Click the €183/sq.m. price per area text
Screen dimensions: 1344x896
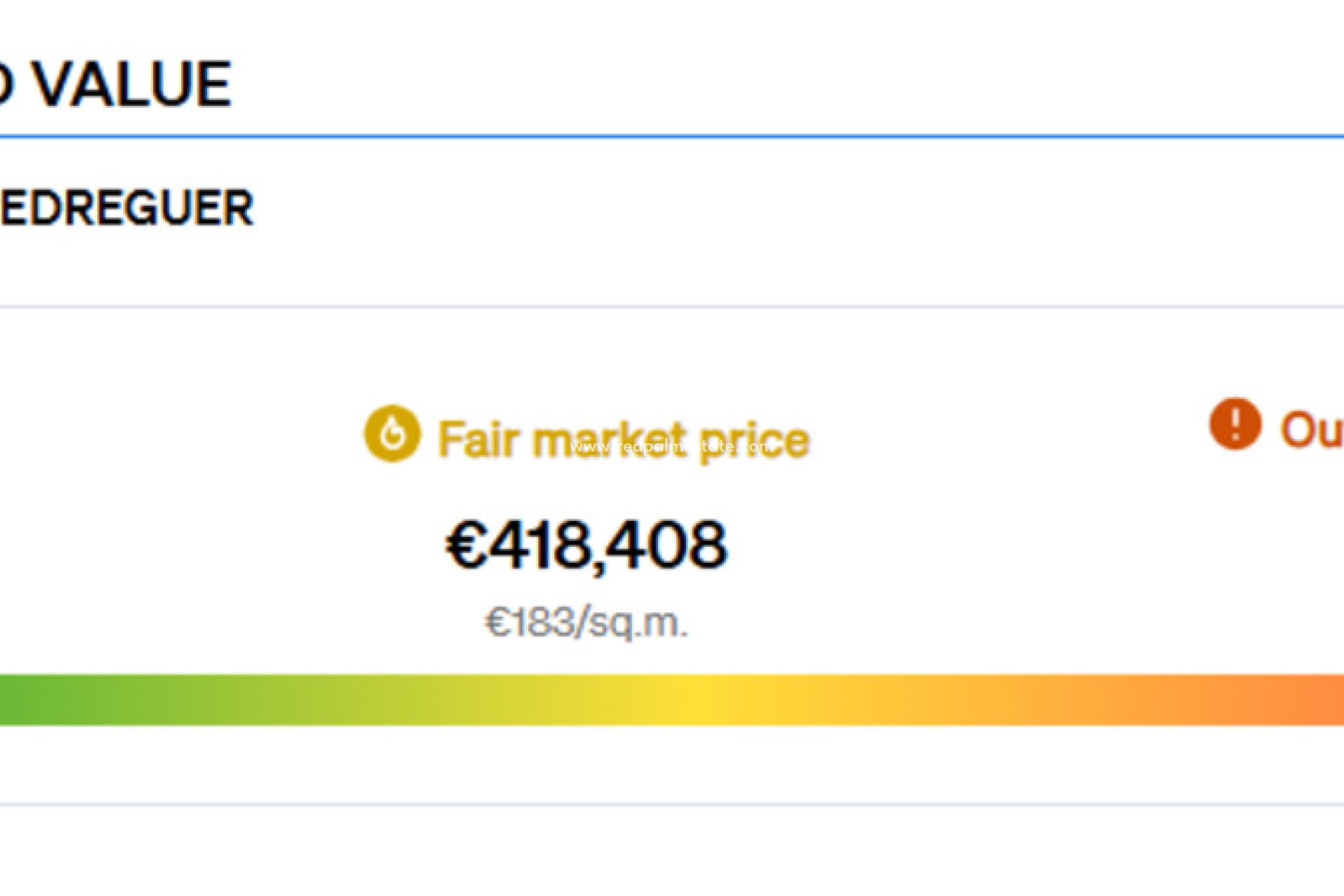point(587,622)
